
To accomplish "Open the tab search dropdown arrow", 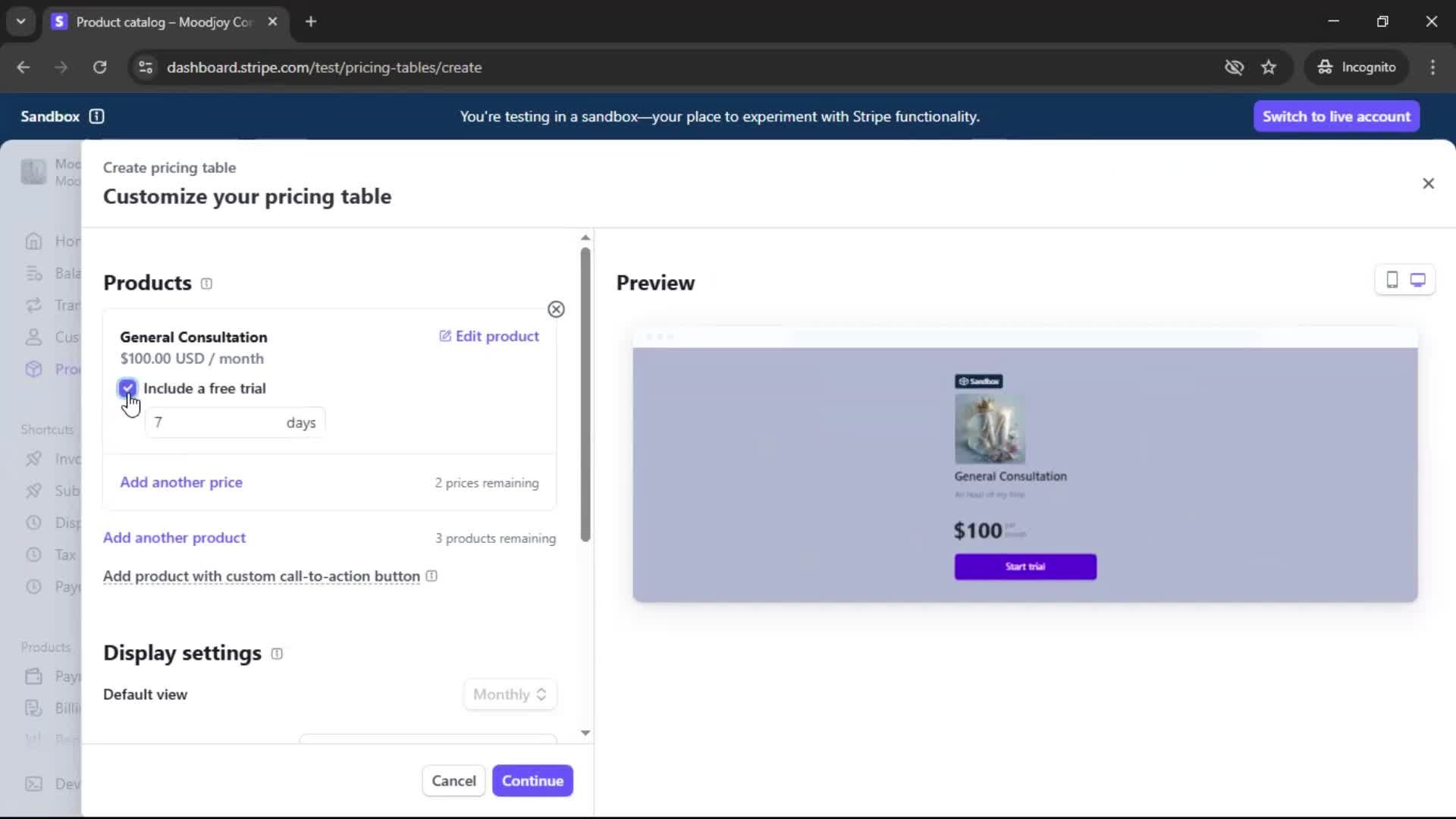I will (x=20, y=22).
